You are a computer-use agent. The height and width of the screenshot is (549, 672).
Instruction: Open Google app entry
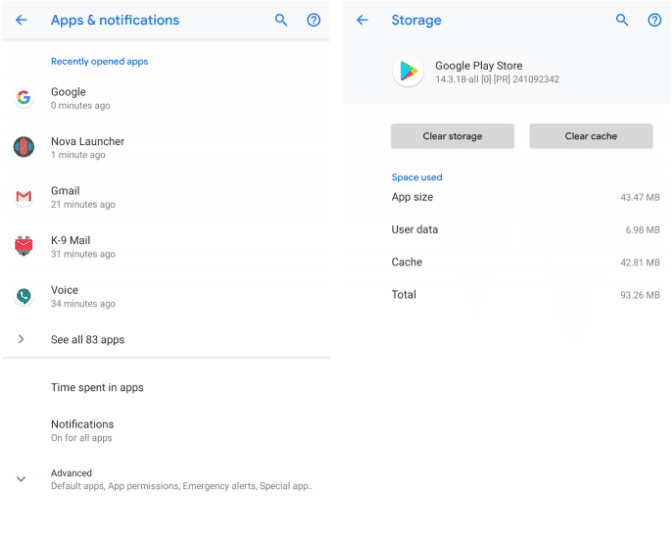(x=166, y=98)
